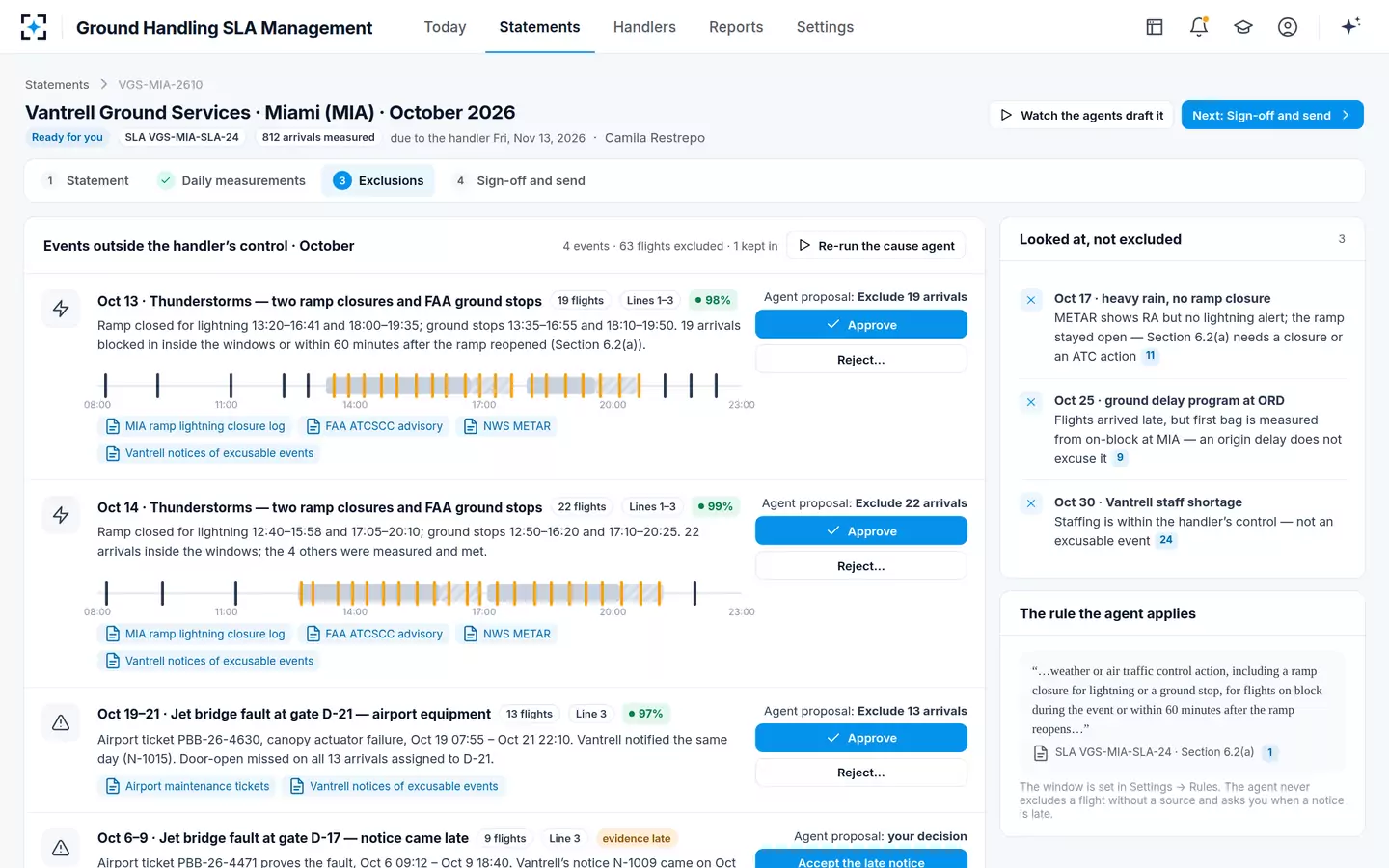This screenshot has width=1389, height=868.
Task: Open the Reports tab
Action: (x=736, y=27)
